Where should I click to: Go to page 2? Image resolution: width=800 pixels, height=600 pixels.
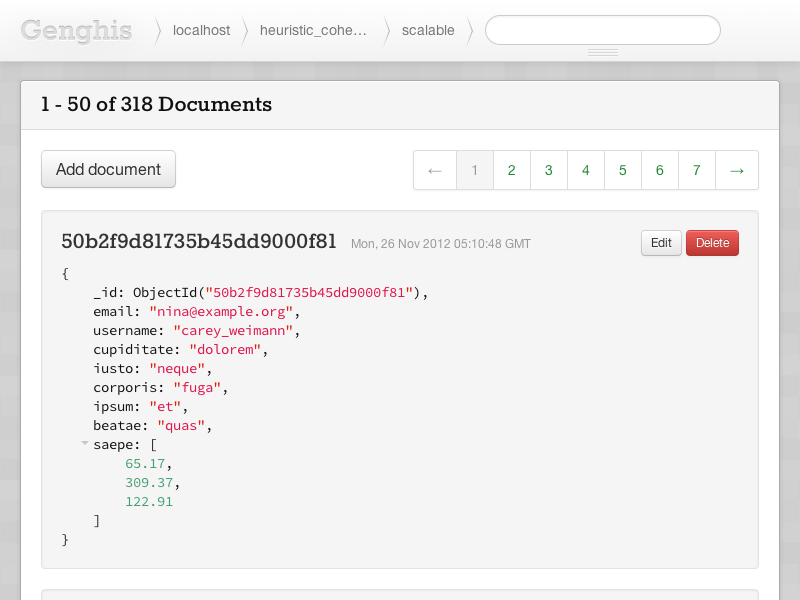(x=512, y=170)
